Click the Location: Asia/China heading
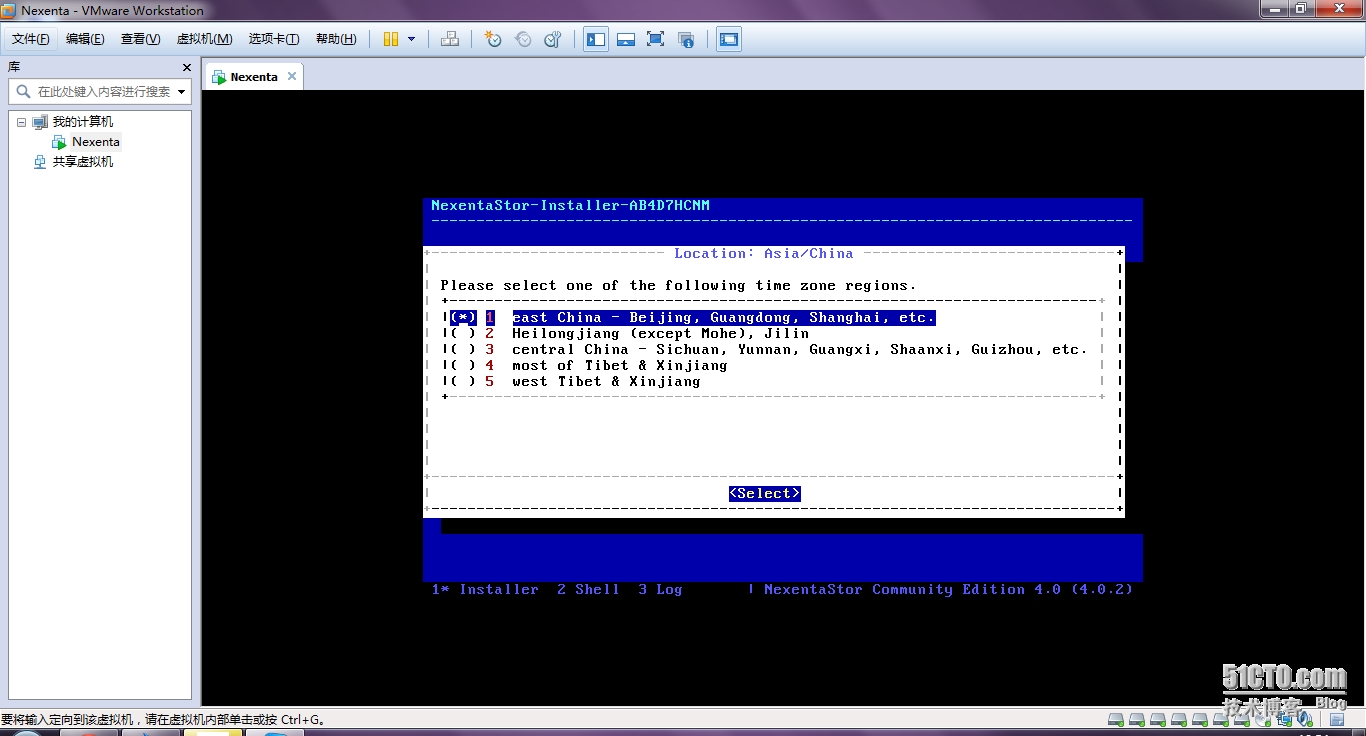The height and width of the screenshot is (736, 1366). [x=764, y=254]
